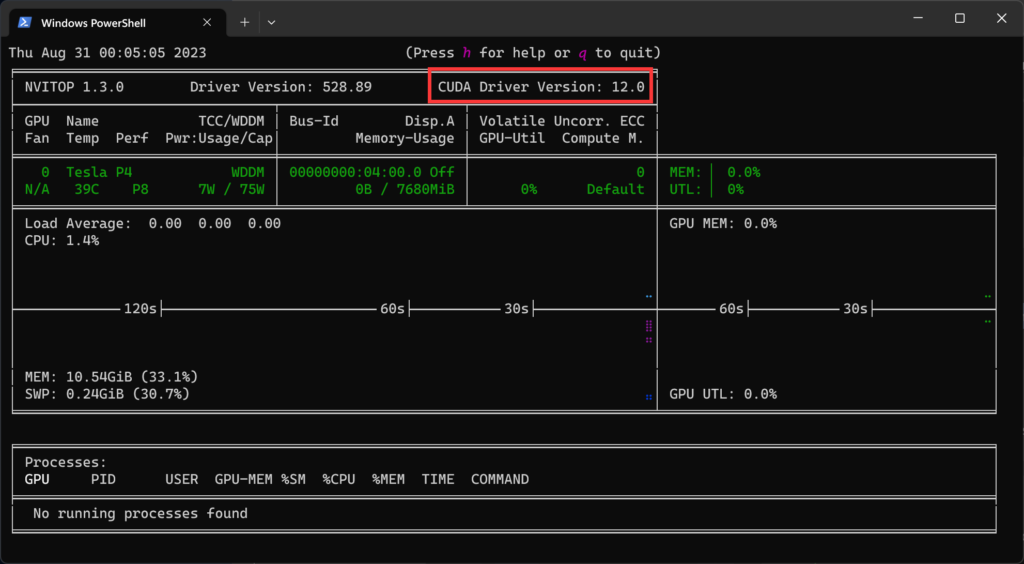Click the Bus-Id column header
1024x564 pixels.
pyautogui.click(x=314, y=121)
